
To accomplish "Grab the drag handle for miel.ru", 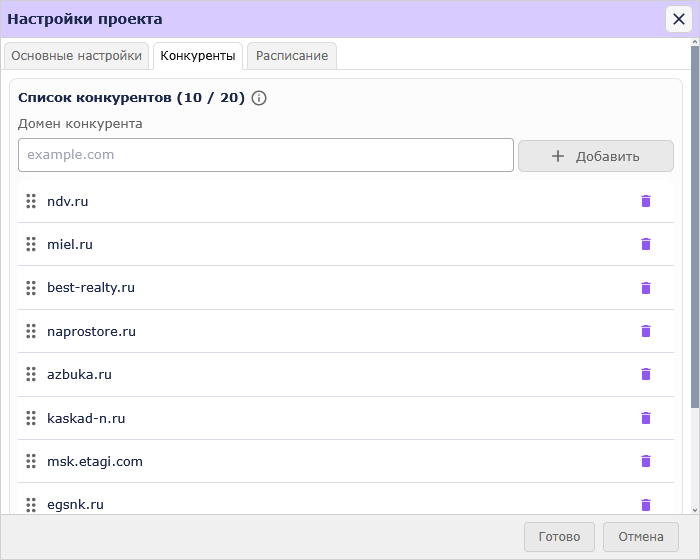I will (31, 244).
